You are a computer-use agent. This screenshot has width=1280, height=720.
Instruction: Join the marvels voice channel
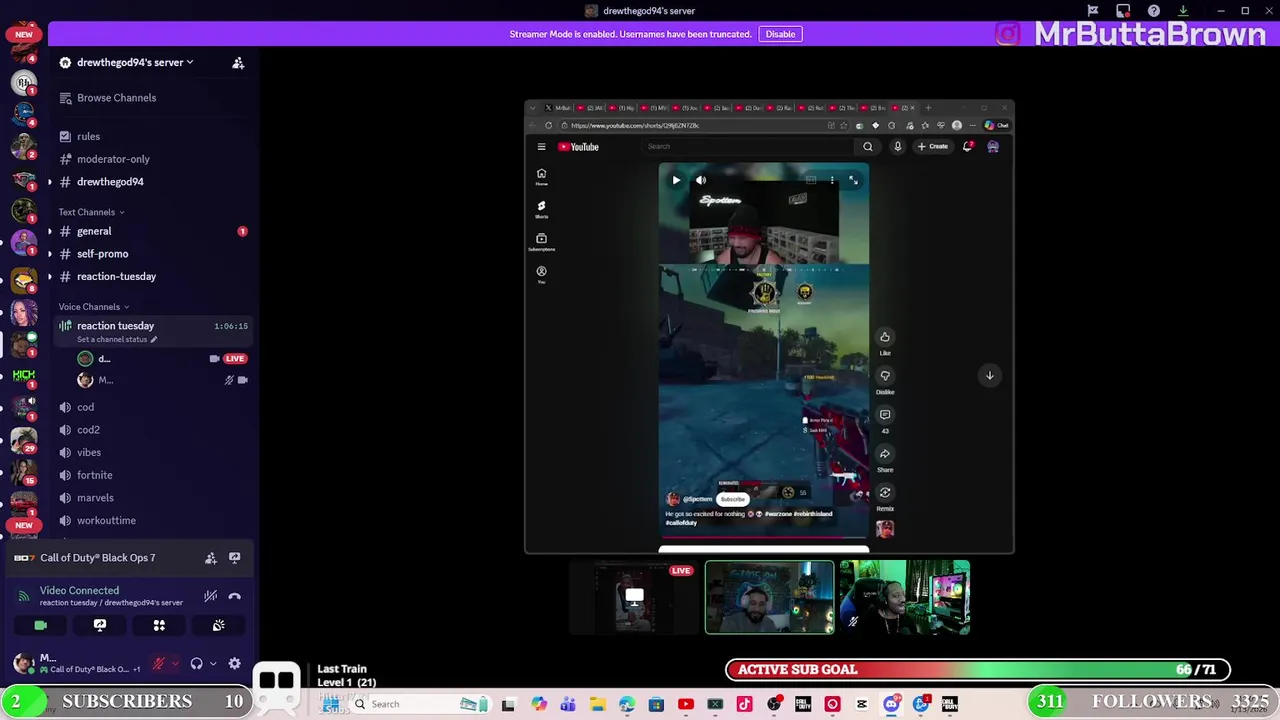[95, 498]
